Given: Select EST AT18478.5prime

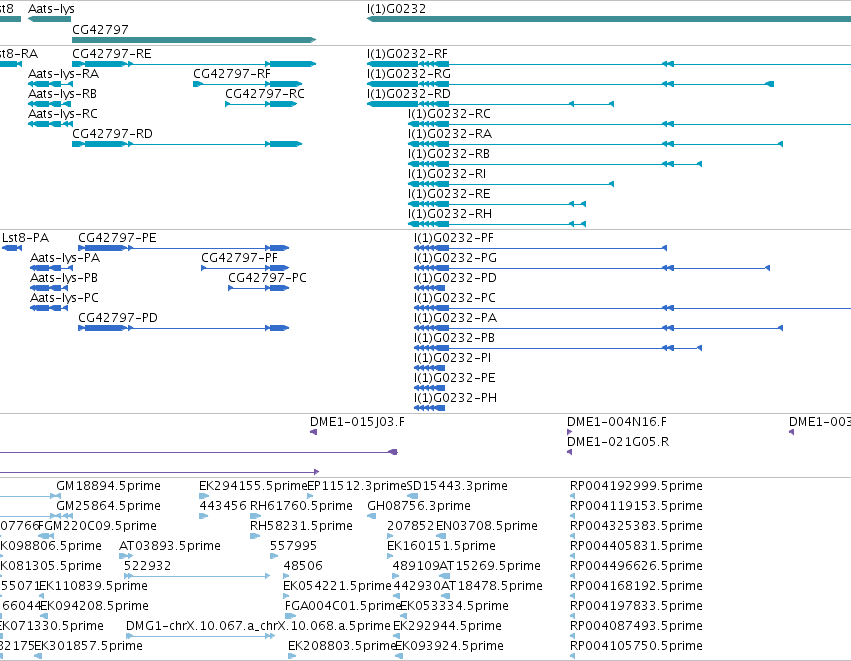Looking at the screenshot, I should click(492, 586).
